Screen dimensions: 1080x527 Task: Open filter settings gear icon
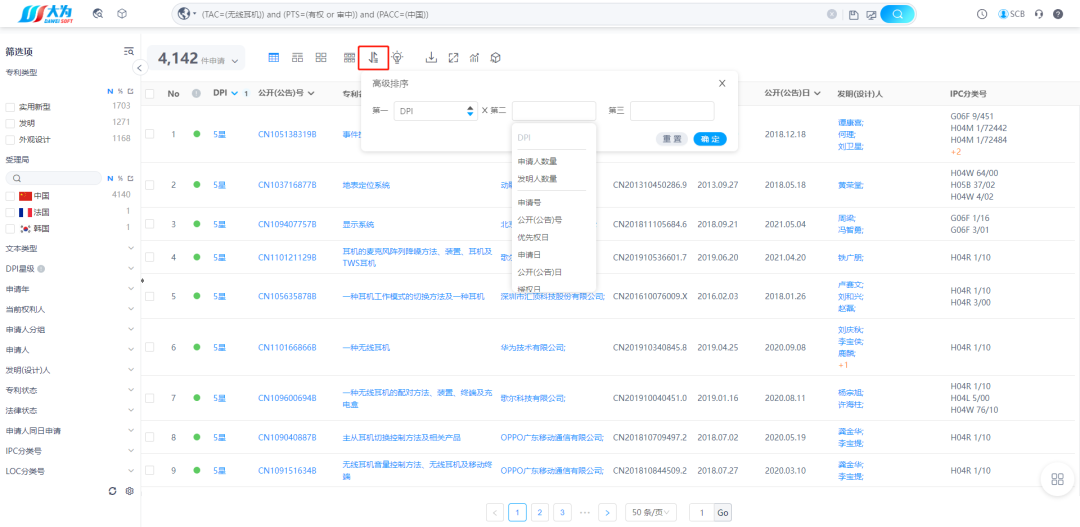point(129,491)
